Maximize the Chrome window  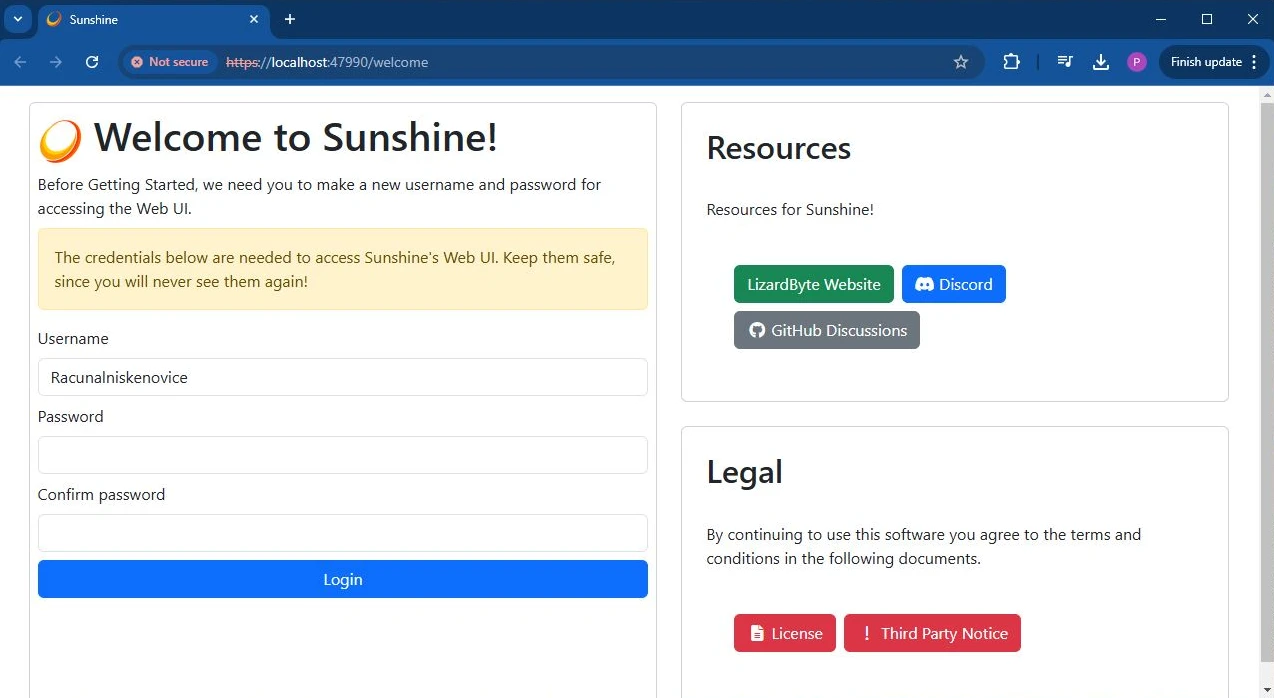pyautogui.click(x=1207, y=19)
